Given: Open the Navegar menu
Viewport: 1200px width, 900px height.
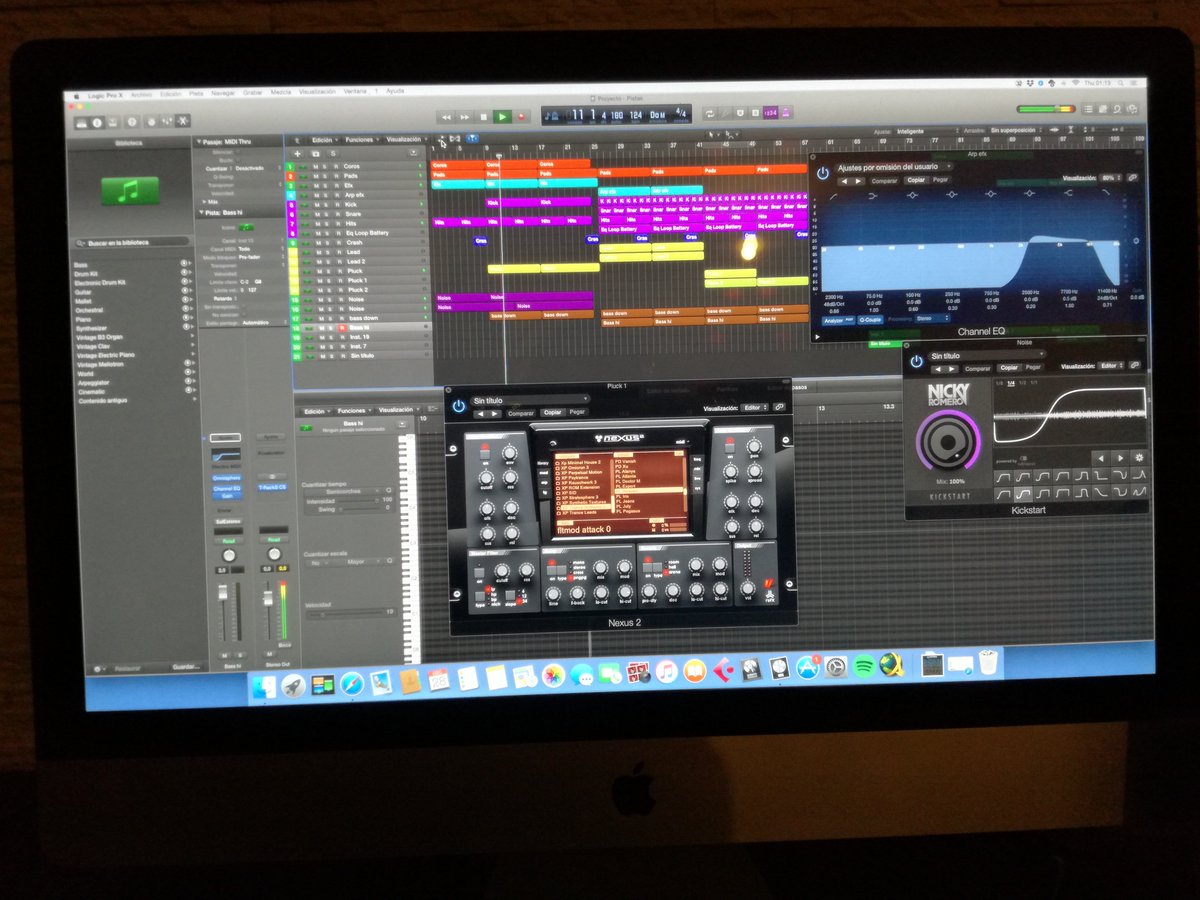Looking at the screenshot, I should pyautogui.click(x=223, y=93).
